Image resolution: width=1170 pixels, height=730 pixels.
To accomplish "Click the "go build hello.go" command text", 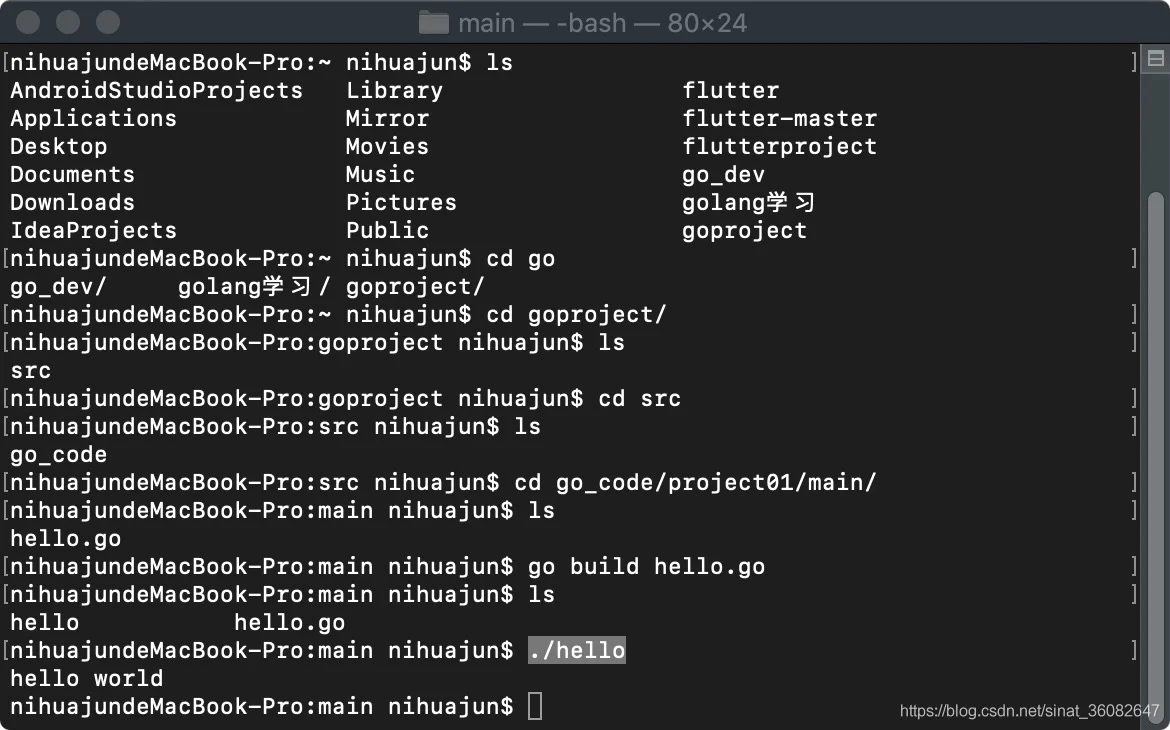I will point(646,567).
